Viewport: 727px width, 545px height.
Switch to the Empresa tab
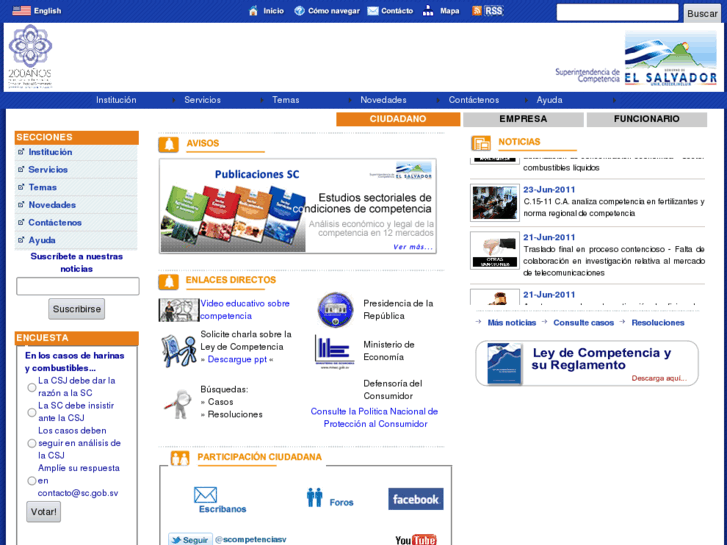[523, 119]
